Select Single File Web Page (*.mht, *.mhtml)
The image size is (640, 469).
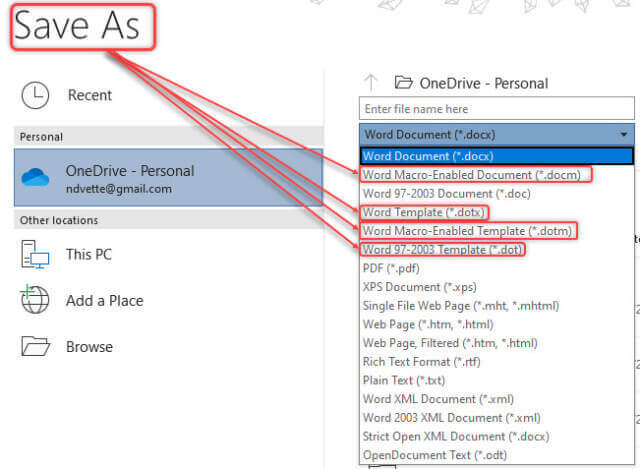[x=461, y=306]
